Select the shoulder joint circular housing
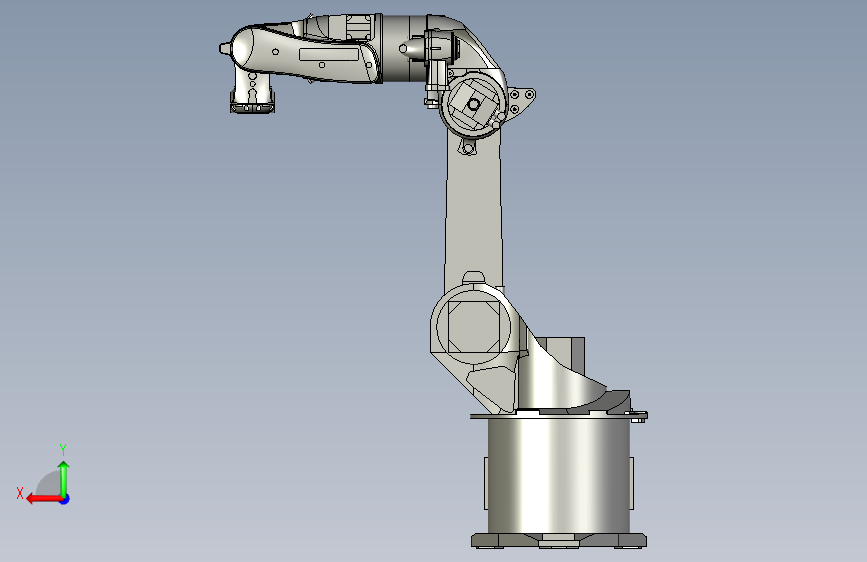This screenshot has height=562, width=867. tap(473, 325)
